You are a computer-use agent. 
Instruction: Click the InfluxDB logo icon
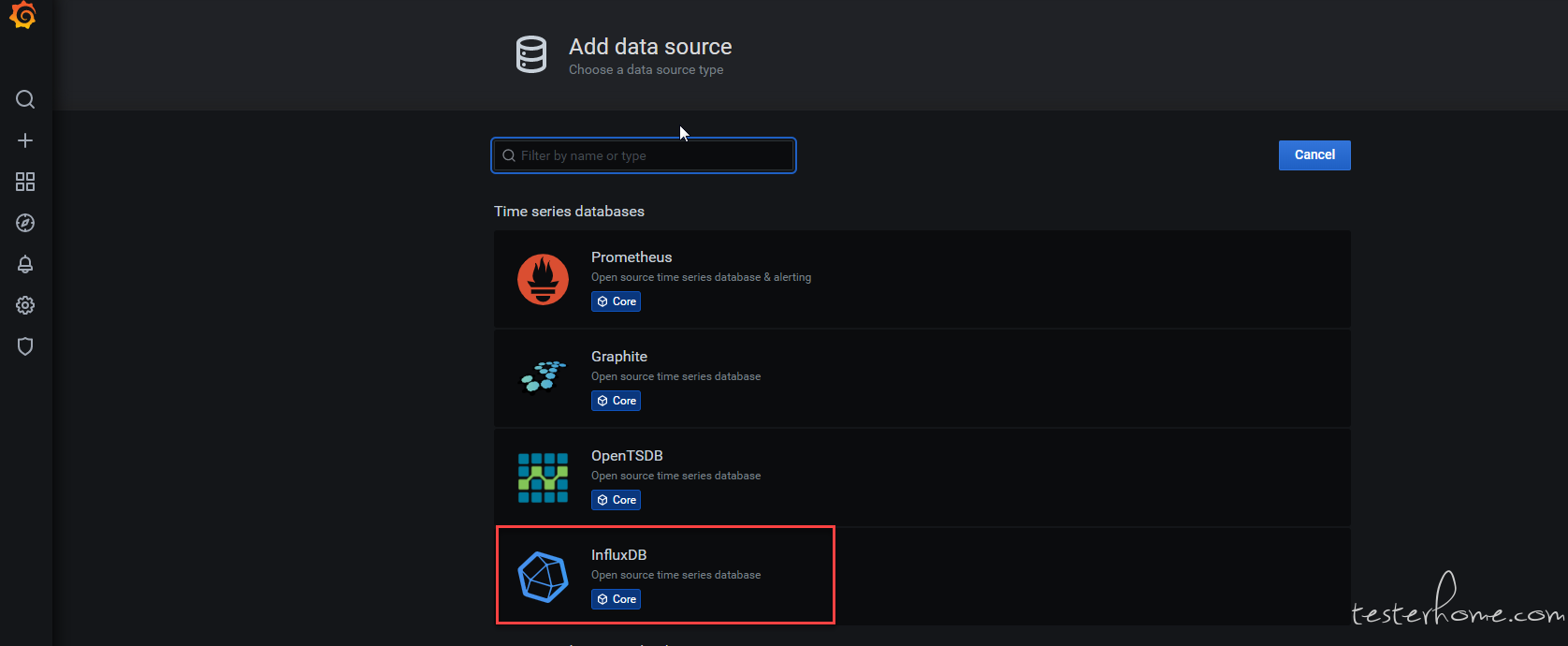pyautogui.click(x=543, y=577)
